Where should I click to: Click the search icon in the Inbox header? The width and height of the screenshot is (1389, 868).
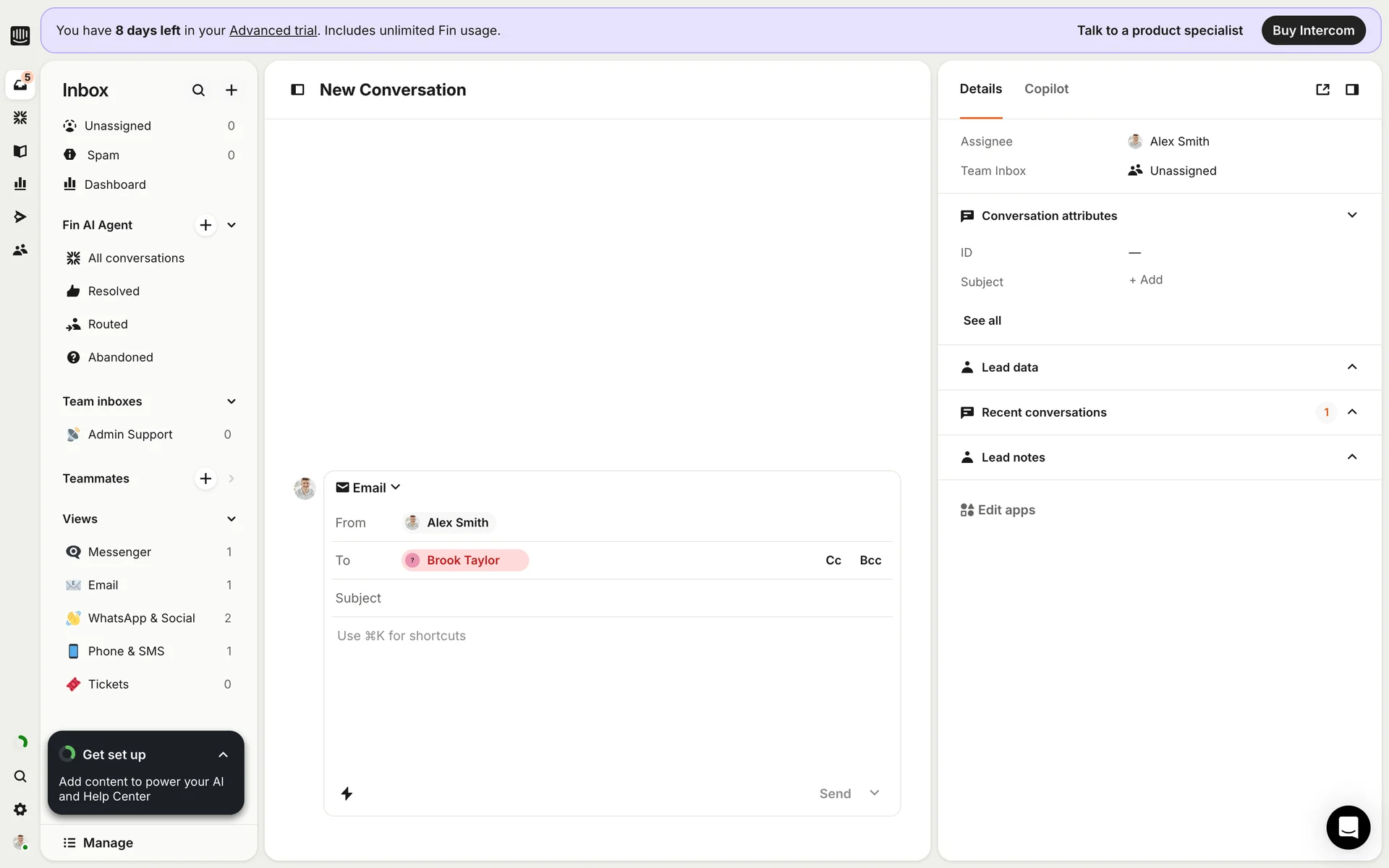(198, 90)
